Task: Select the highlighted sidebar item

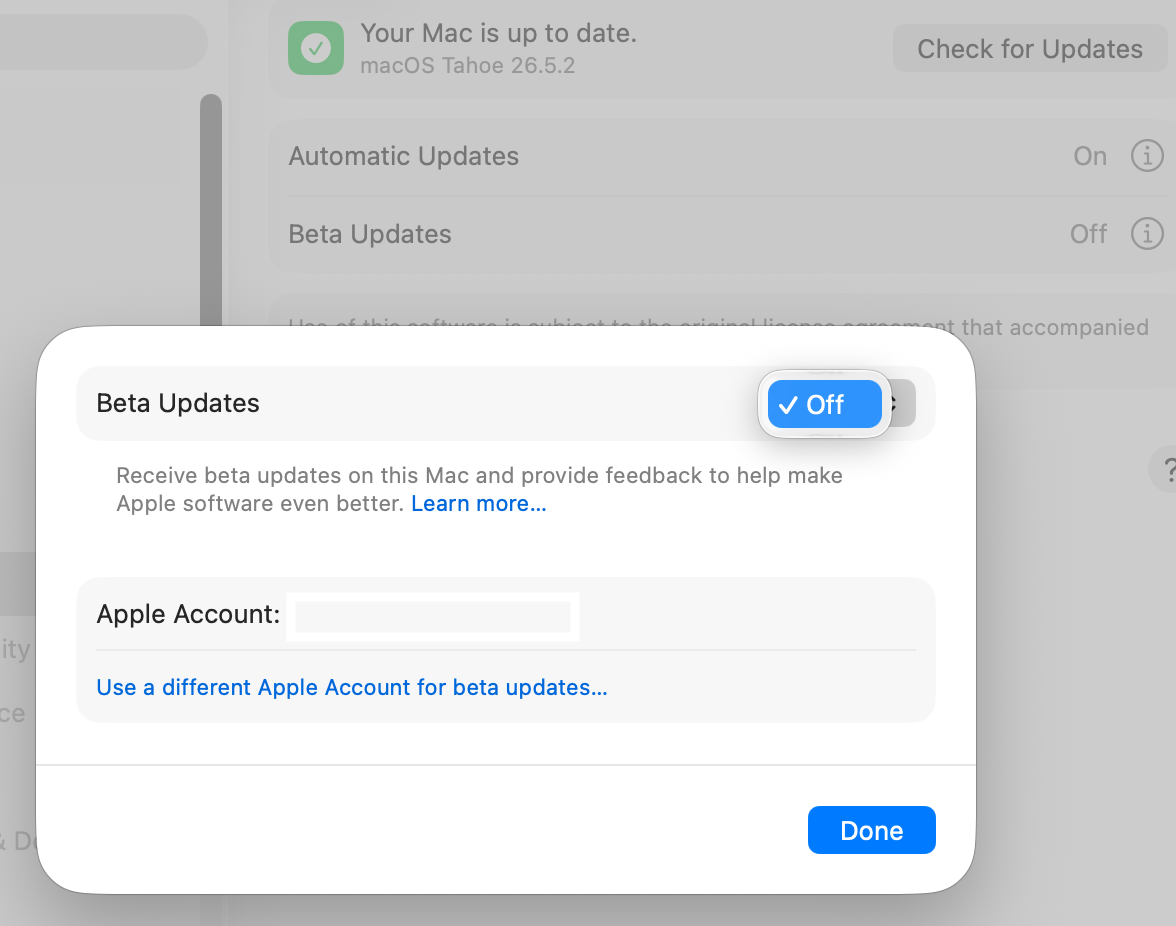Action: point(18,584)
